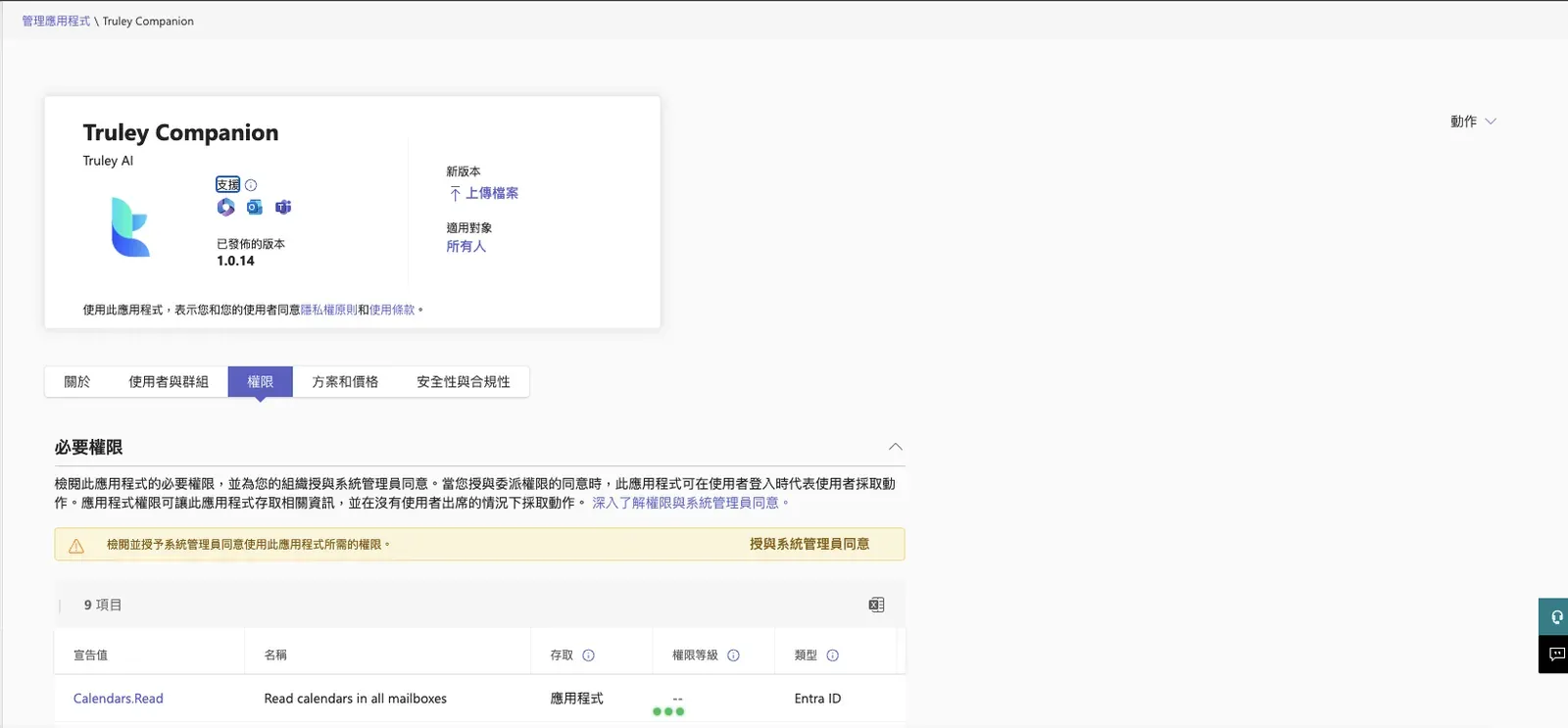Click the info icon beside 類型 column

tap(833, 655)
